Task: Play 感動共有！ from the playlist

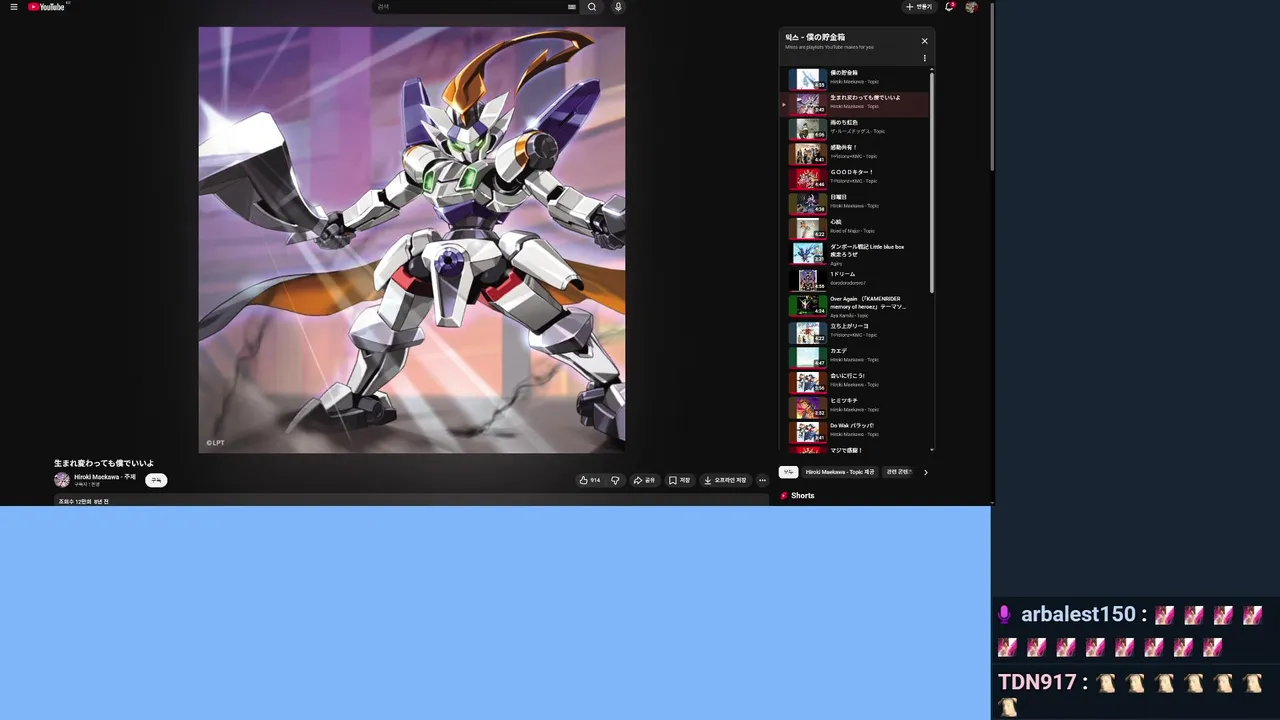Action: pyautogui.click(x=855, y=152)
